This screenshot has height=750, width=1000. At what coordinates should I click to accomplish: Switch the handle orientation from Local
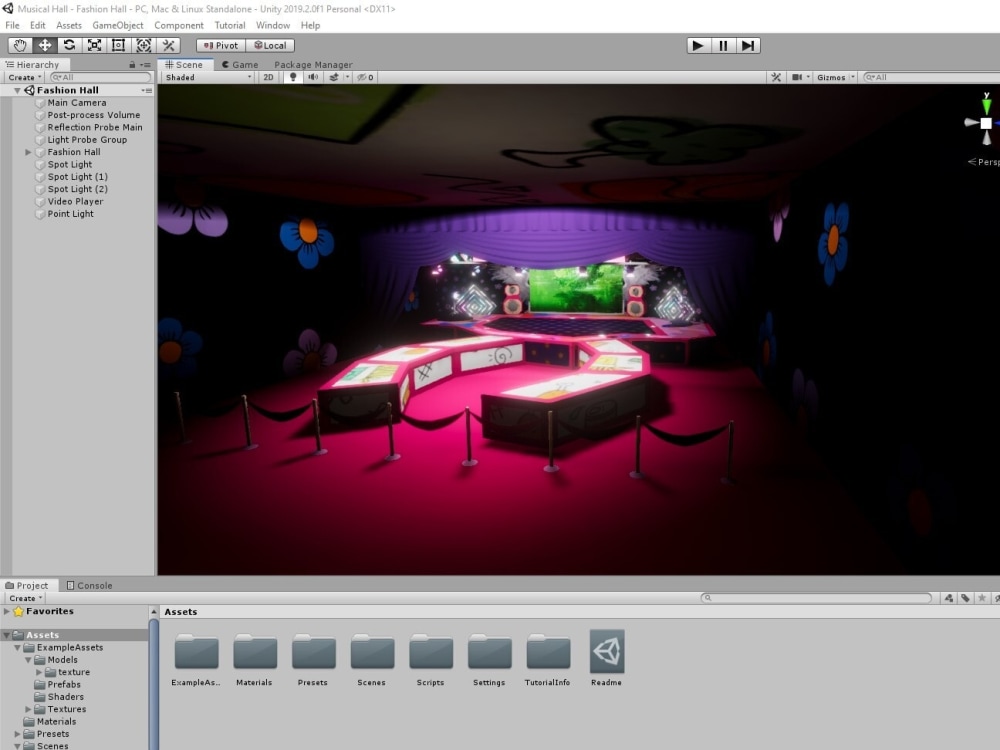pos(271,45)
